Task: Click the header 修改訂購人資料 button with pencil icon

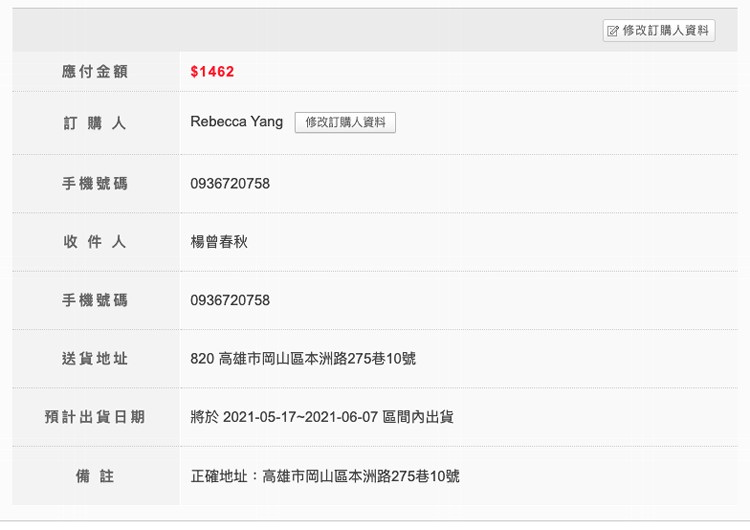Action: click(659, 31)
